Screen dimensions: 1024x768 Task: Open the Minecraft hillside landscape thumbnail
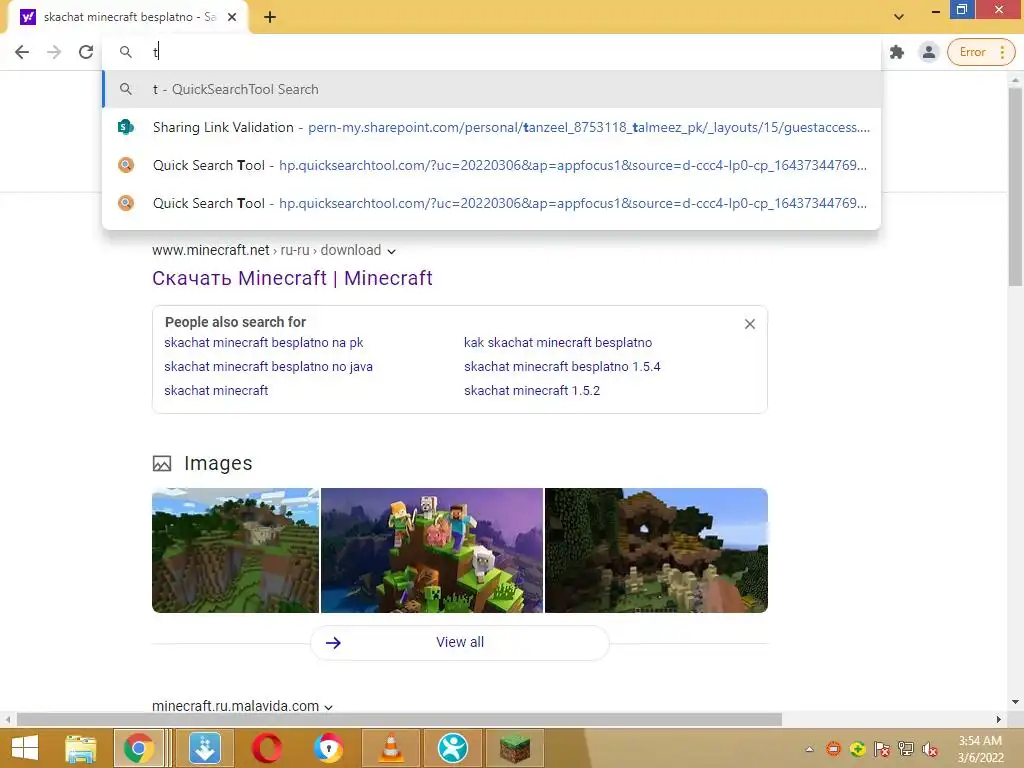tap(235, 551)
